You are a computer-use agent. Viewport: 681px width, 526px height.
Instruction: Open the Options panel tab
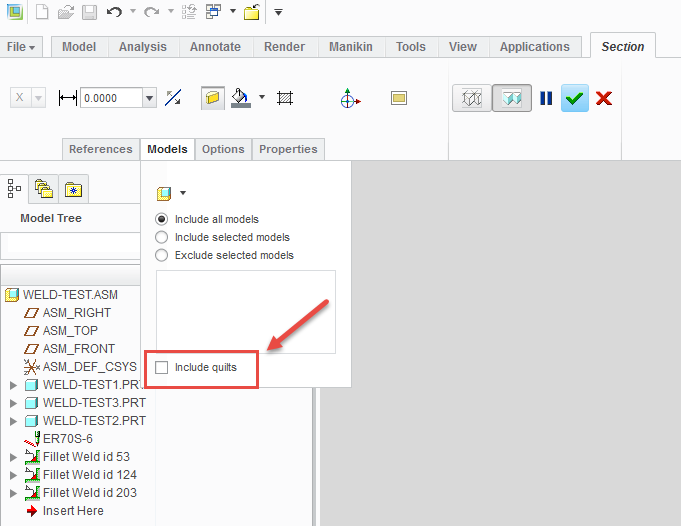(x=223, y=149)
